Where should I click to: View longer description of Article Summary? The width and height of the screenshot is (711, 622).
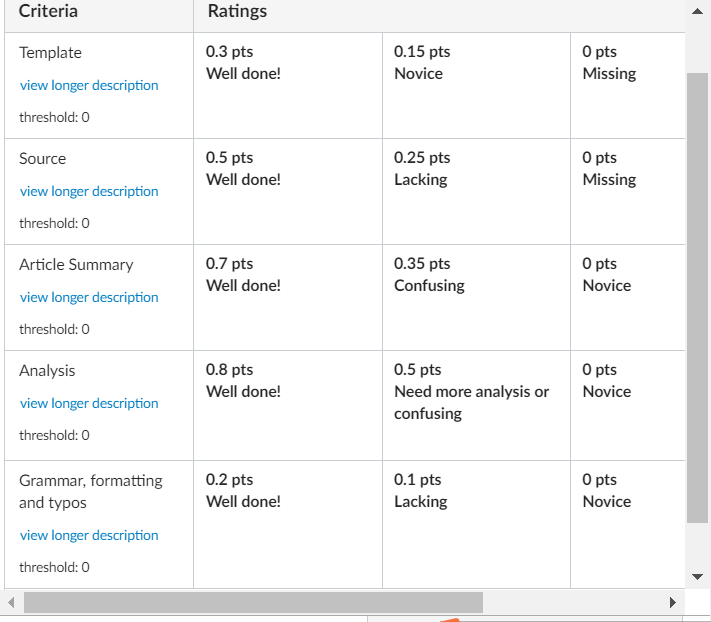click(x=89, y=297)
